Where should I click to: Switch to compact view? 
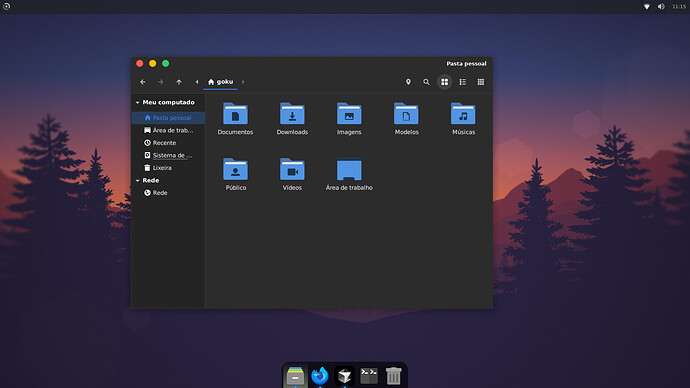[481, 82]
